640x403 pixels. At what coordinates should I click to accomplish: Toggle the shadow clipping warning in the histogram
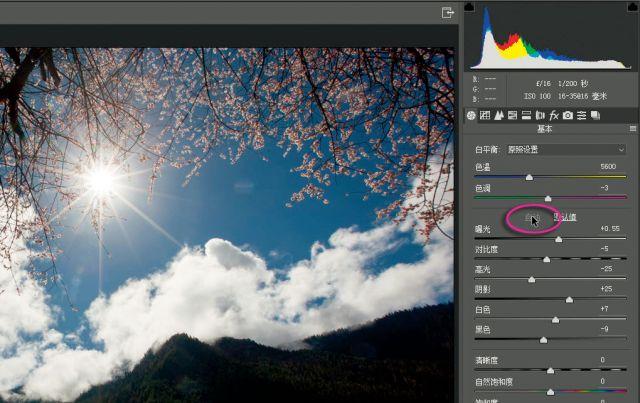(x=470, y=7)
